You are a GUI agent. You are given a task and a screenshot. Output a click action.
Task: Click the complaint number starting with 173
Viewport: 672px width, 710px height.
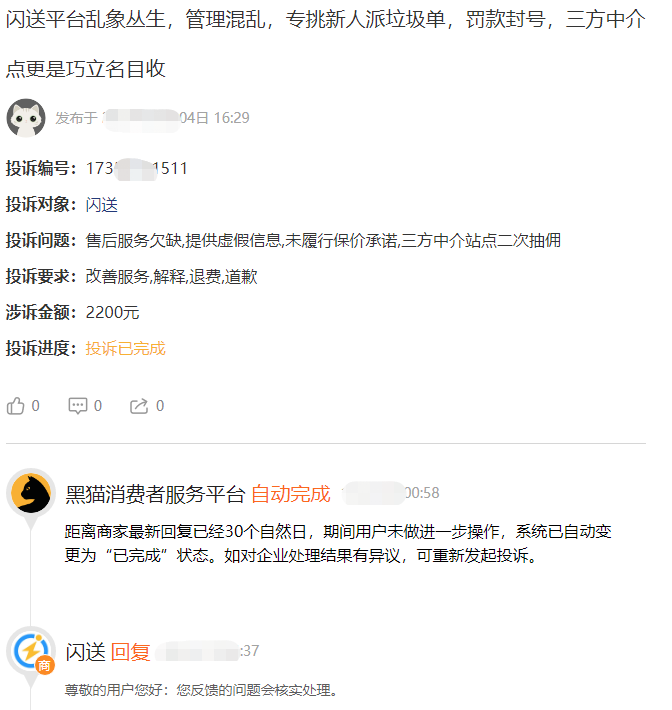pyautogui.click(x=137, y=168)
